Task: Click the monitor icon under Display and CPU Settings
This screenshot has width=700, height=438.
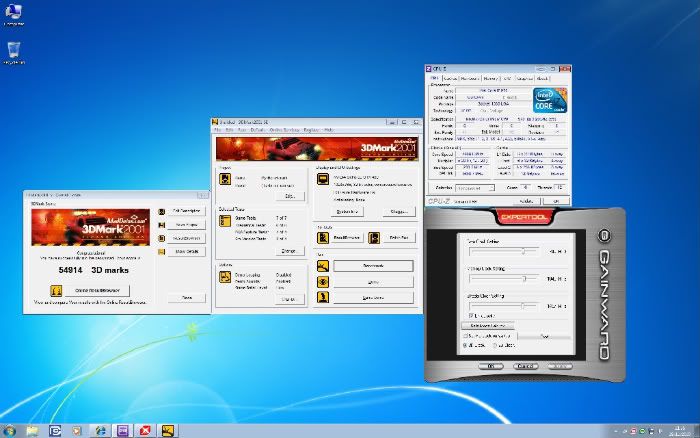Action: (x=323, y=179)
